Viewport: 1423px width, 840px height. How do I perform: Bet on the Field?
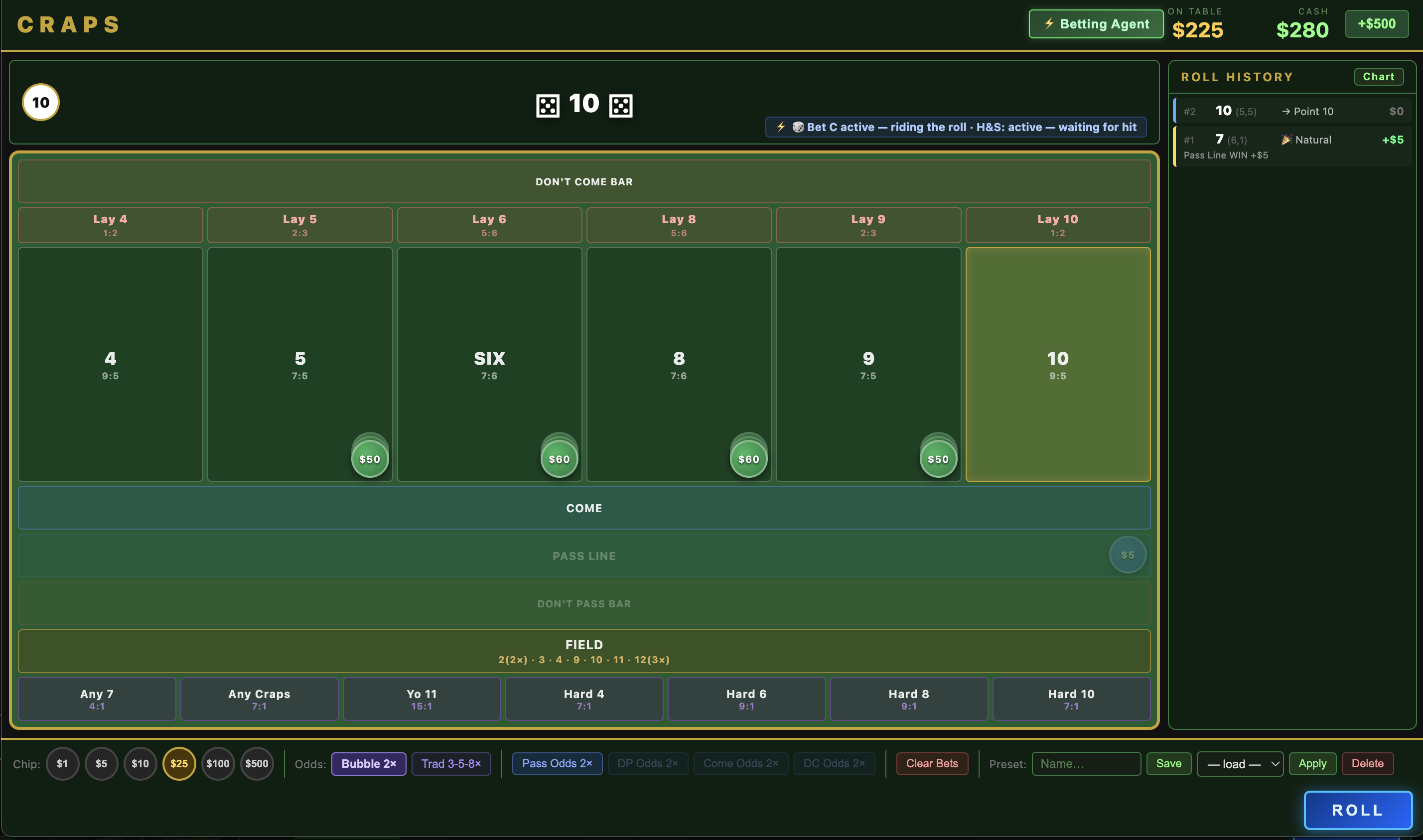click(x=584, y=651)
